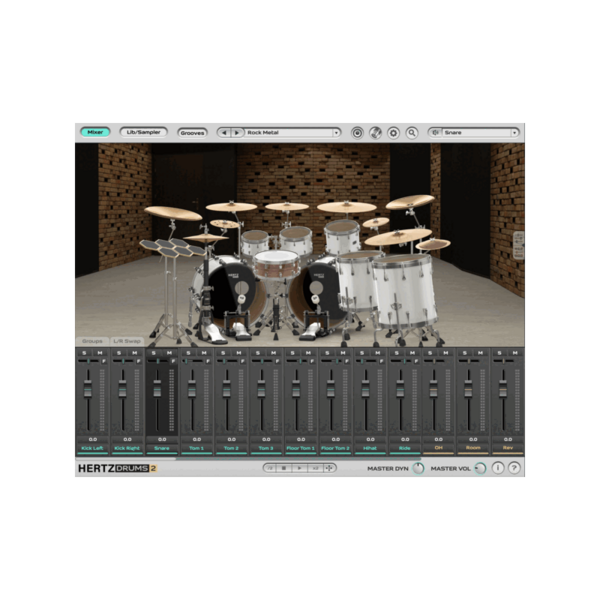Screen dimensions: 600x600
Task: Stop playback in the bottom transport
Action: tap(284, 468)
